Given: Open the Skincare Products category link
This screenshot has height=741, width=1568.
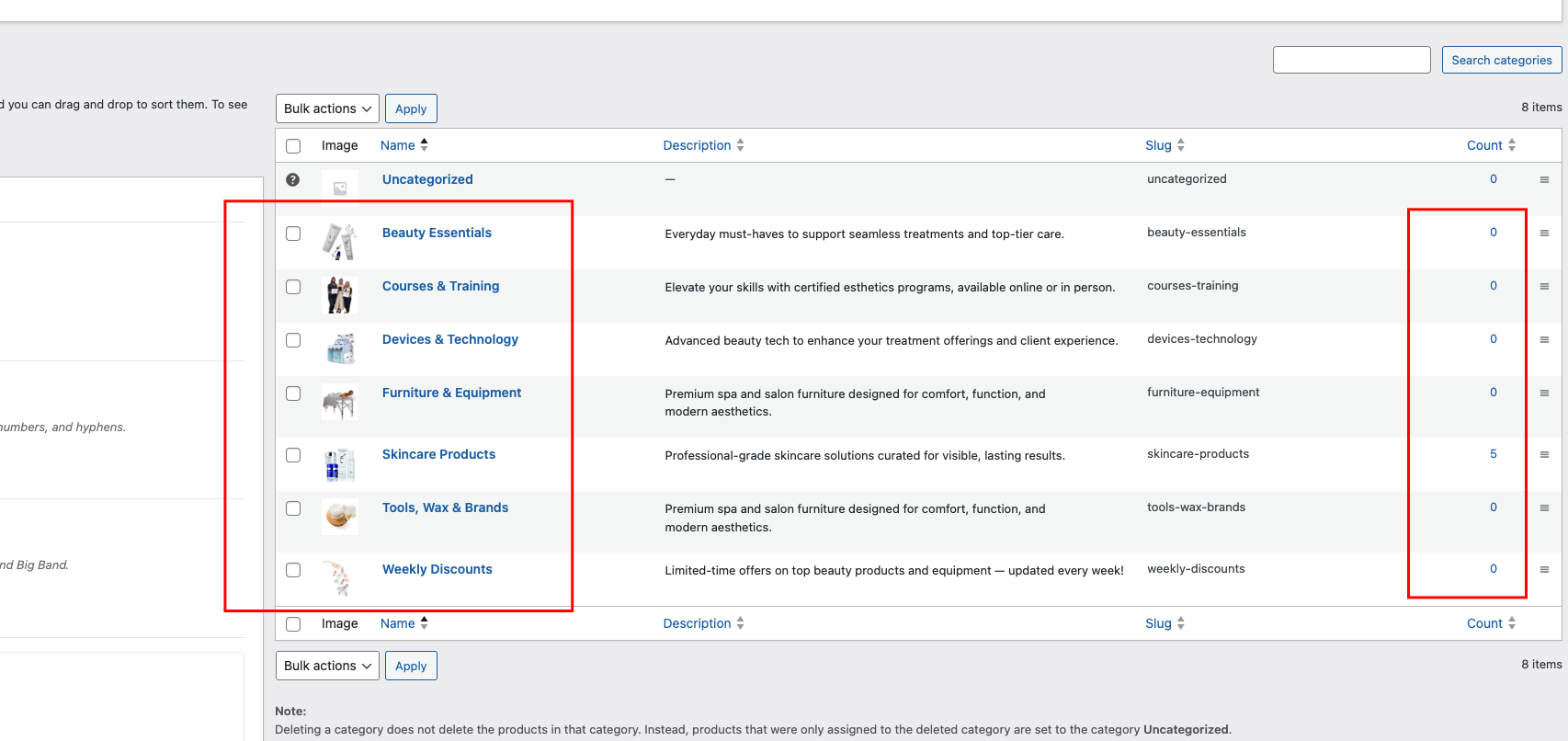Looking at the screenshot, I should tap(438, 454).
